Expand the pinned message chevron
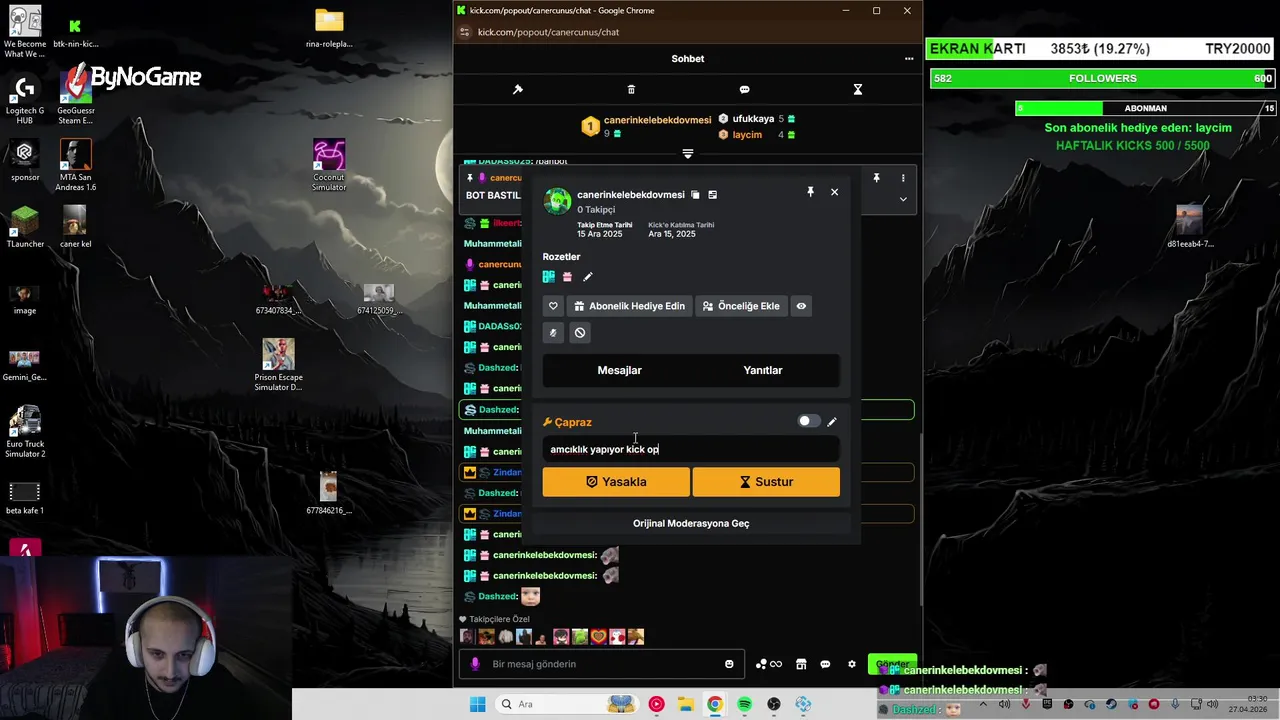 [903, 199]
